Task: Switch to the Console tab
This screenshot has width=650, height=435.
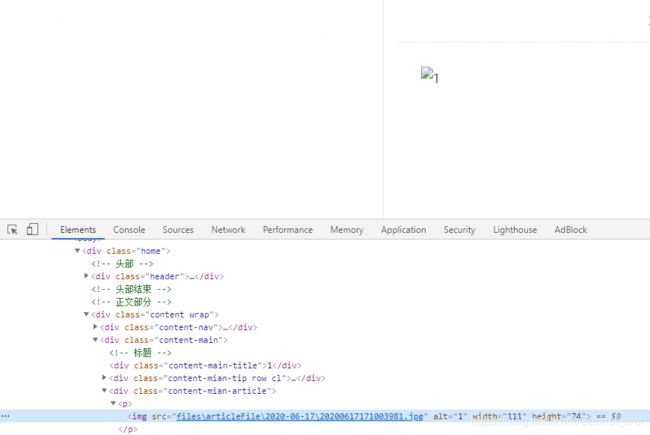Action: click(x=129, y=230)
